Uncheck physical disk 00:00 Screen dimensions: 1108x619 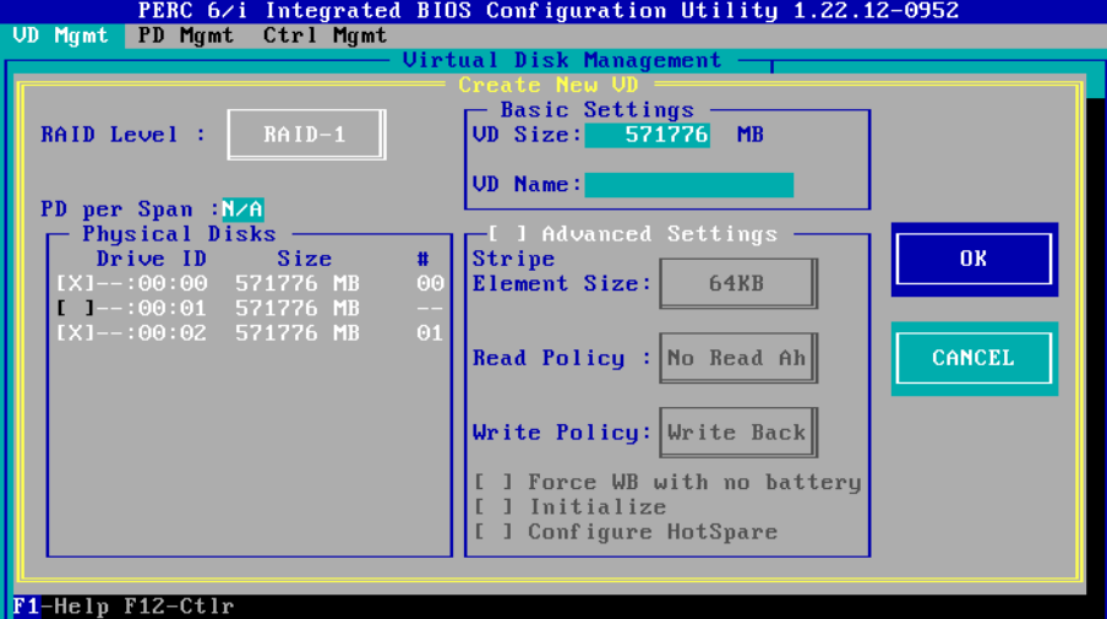[75, 283]
